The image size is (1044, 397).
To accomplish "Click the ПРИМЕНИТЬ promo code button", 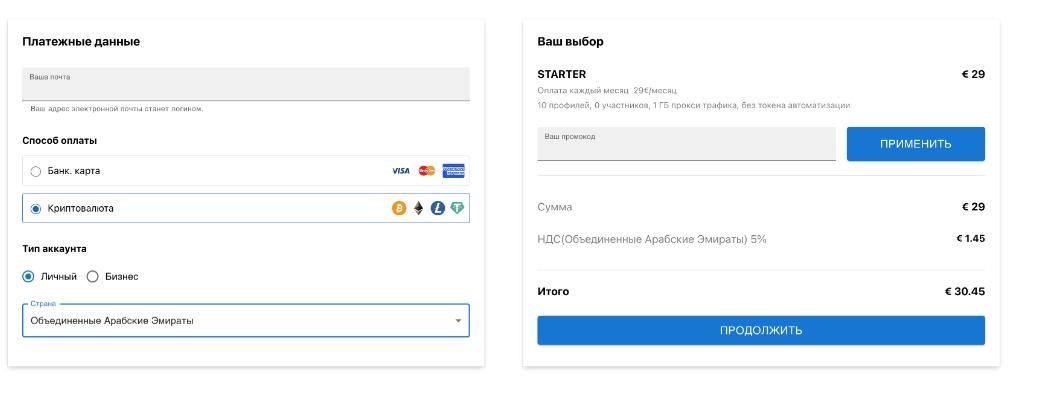I will pyautogui.click(x=915, y=144).
